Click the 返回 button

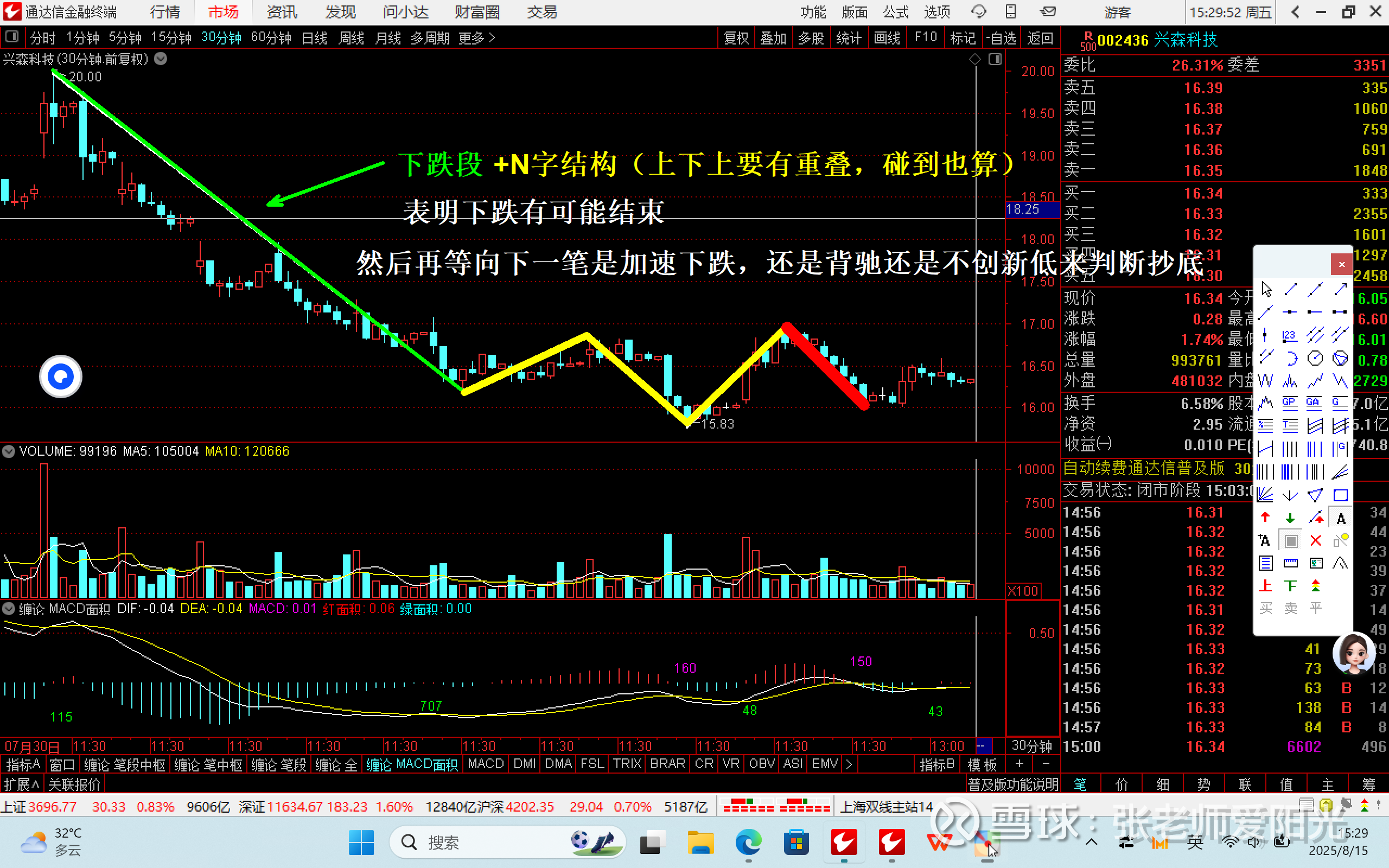[x=1040, y=38]
